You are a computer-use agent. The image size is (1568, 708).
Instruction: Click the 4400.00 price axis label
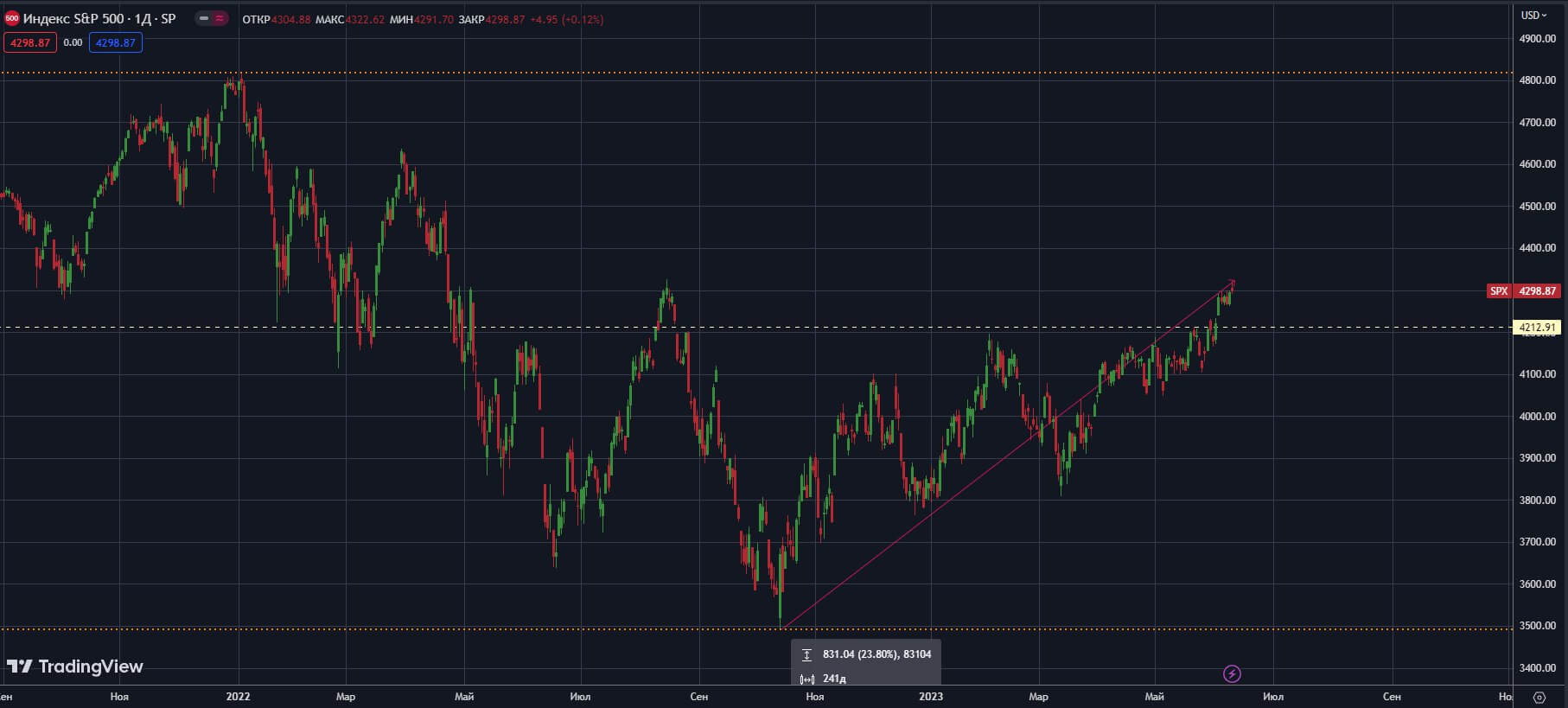[x=1538, y=248]
